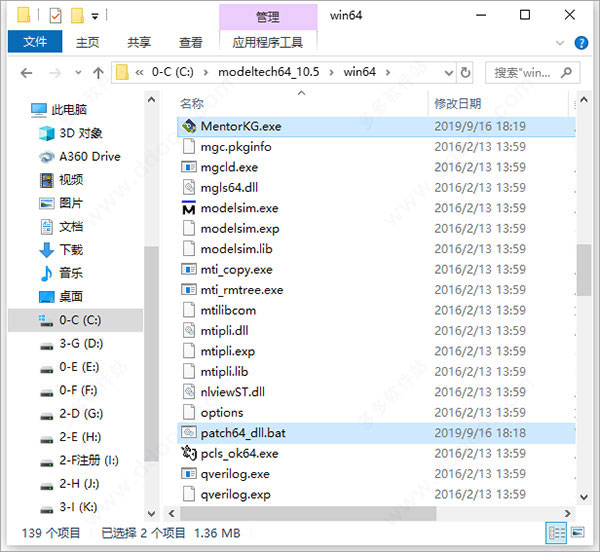This screenshot has width=600, height=552.
Task: Click the new folder quick access icon
Action: (77, 15)
